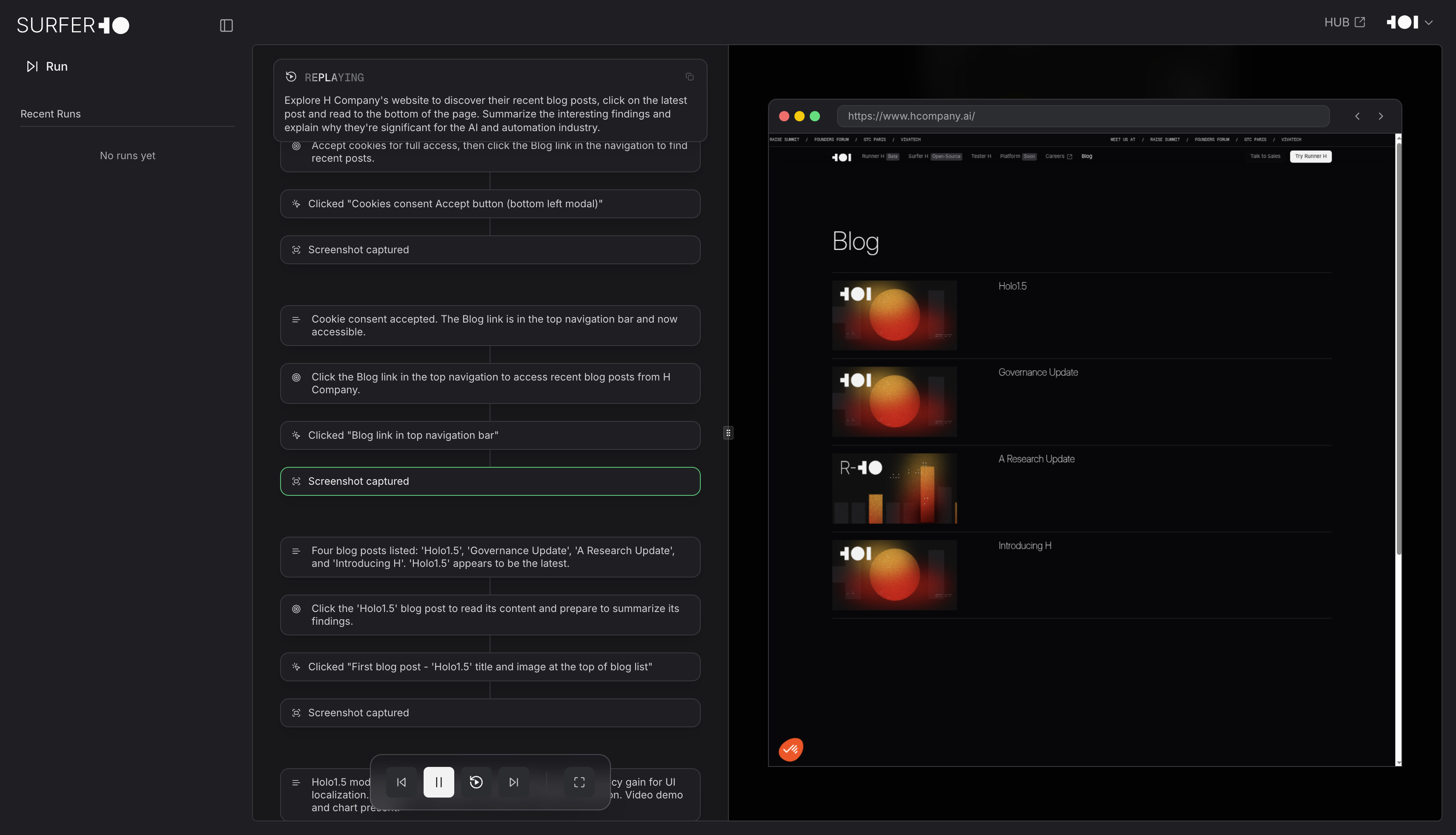Pause the replay playback
Screen dimensions: 1456x835
439,782
